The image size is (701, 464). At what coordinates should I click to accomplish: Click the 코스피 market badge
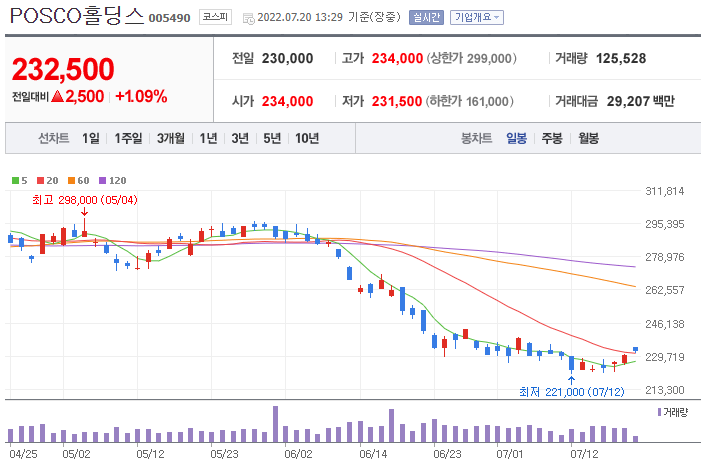(215, 17)
